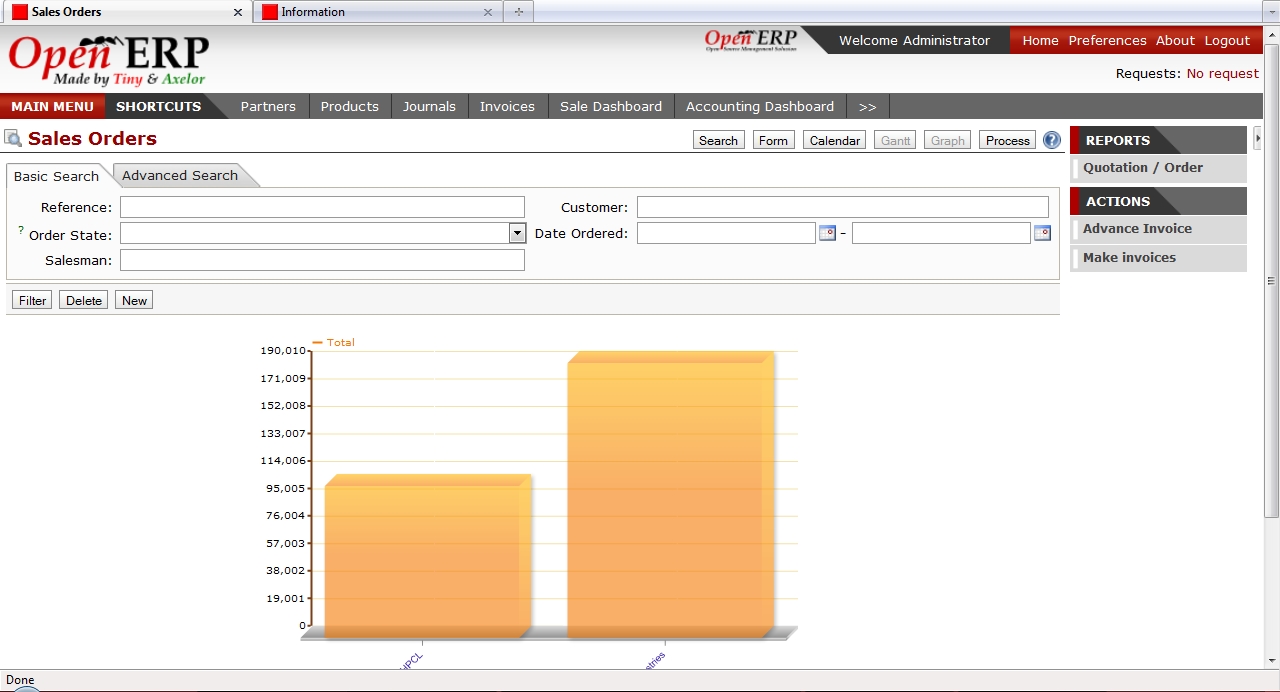Click the small OpenERP logo near Welcome Administrator
This screenshot has width=1280, height=692.
(x=749, y=40)
